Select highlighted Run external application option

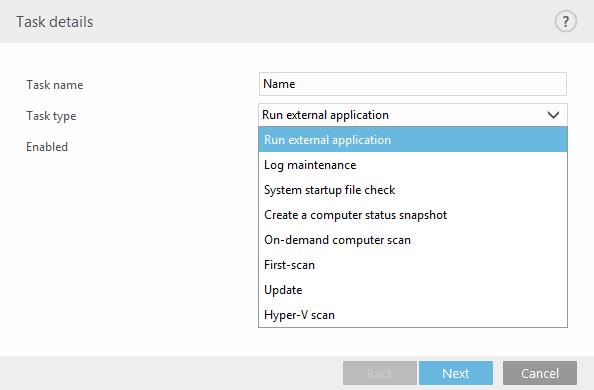pyautogui.click(x=413, y=139)
